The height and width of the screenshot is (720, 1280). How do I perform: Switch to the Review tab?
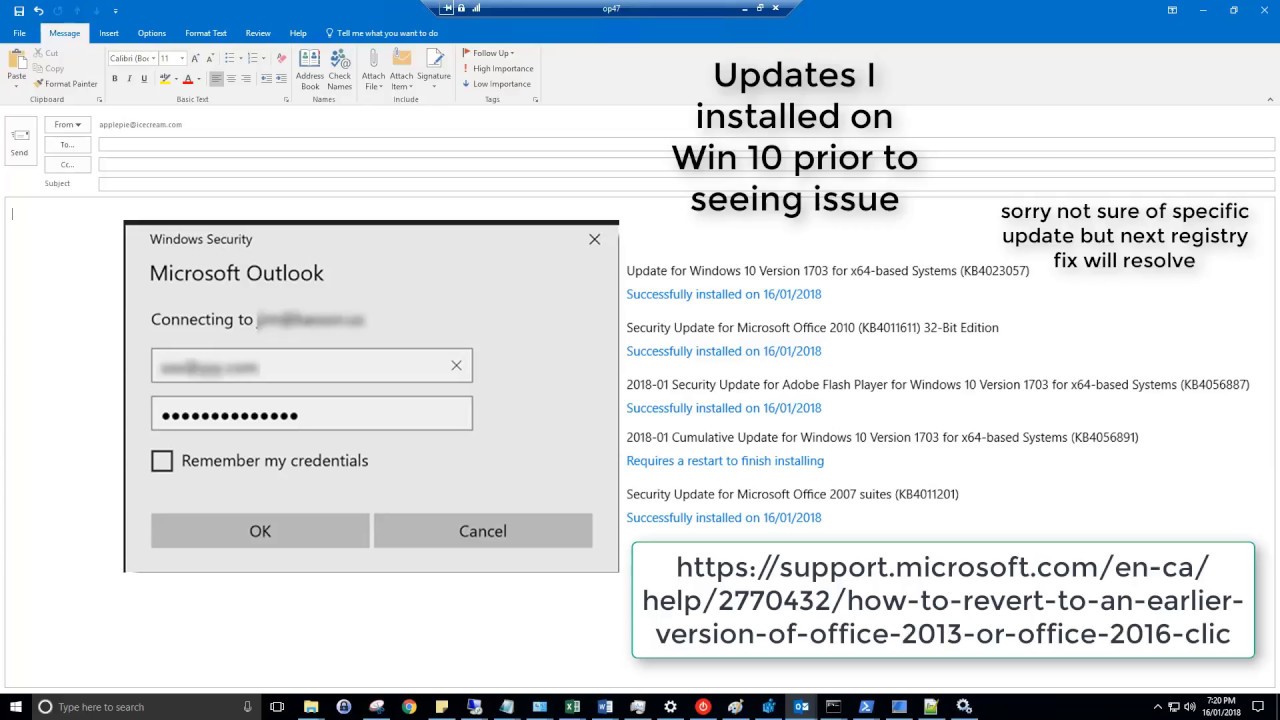pos(258,33)
